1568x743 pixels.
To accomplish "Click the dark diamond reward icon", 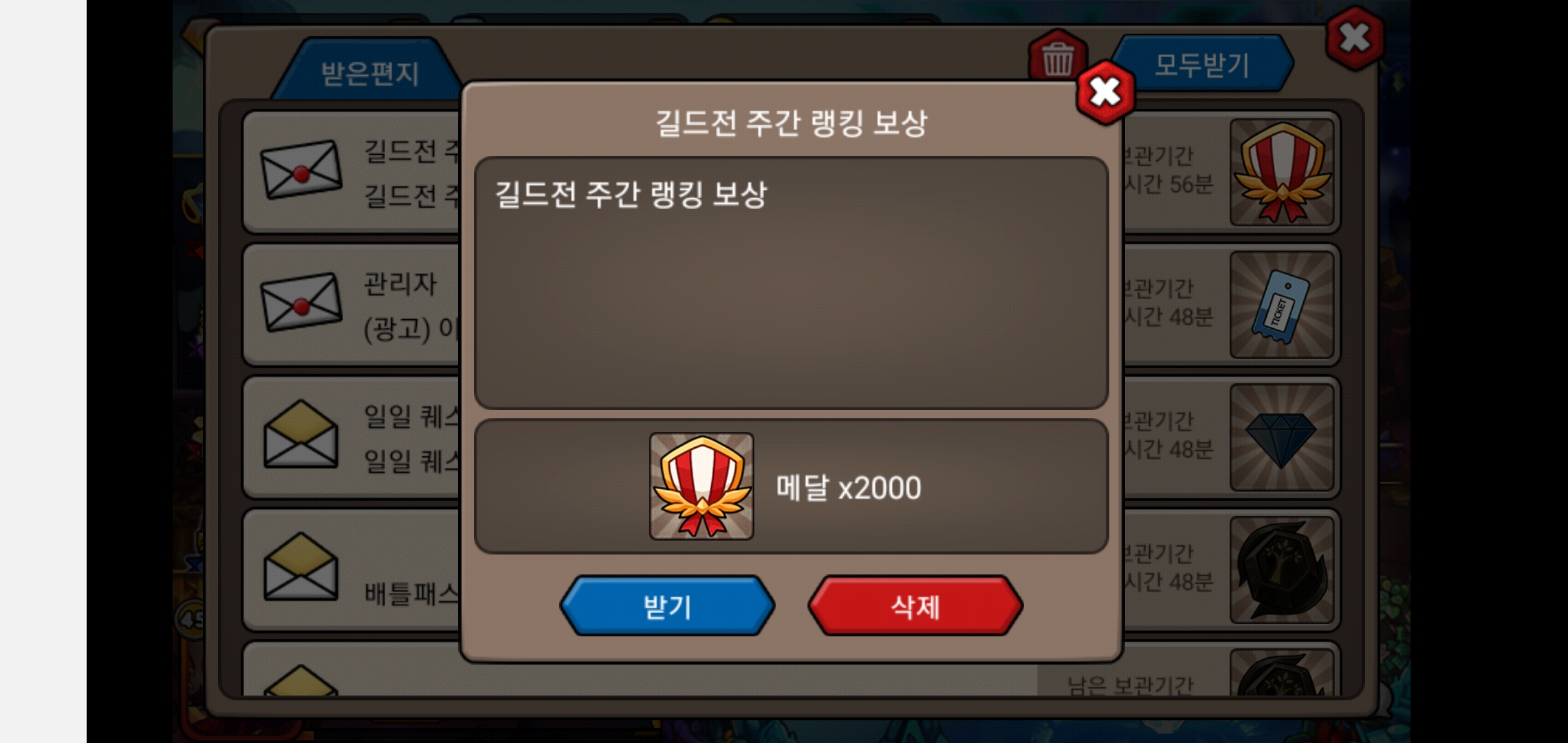I will point(1282,438).
